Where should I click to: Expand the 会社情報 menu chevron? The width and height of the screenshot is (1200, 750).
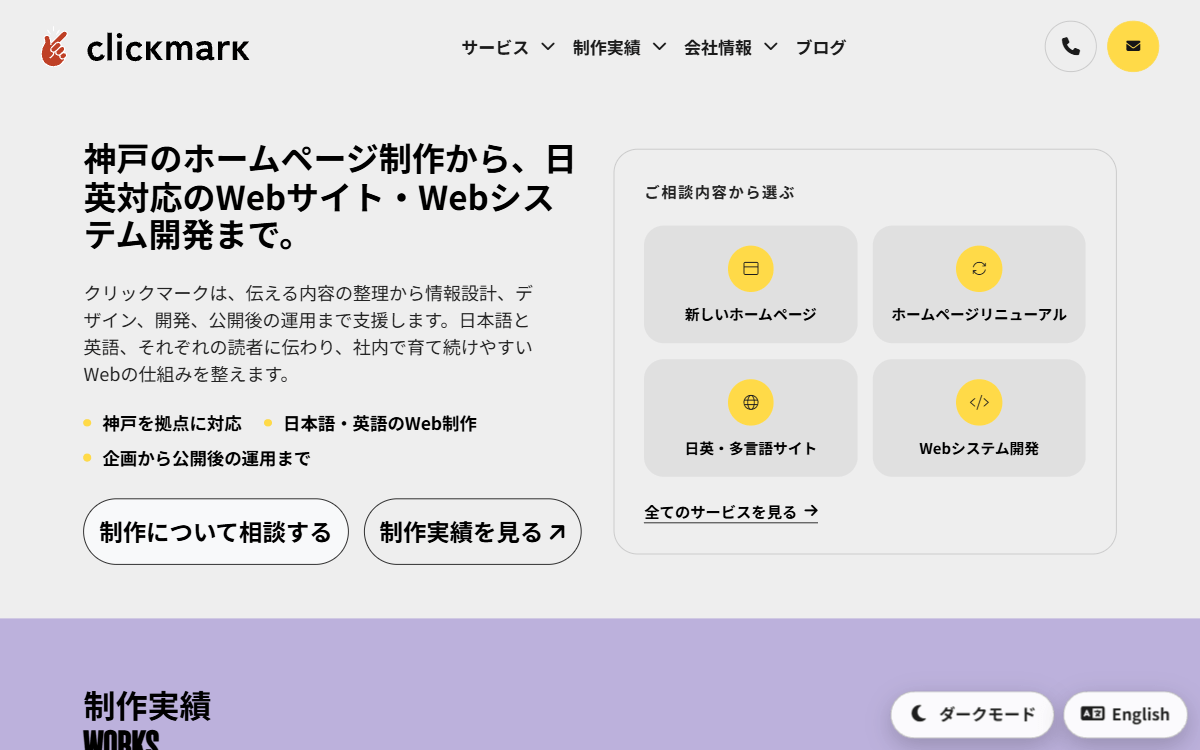click(x=770, y=46)
